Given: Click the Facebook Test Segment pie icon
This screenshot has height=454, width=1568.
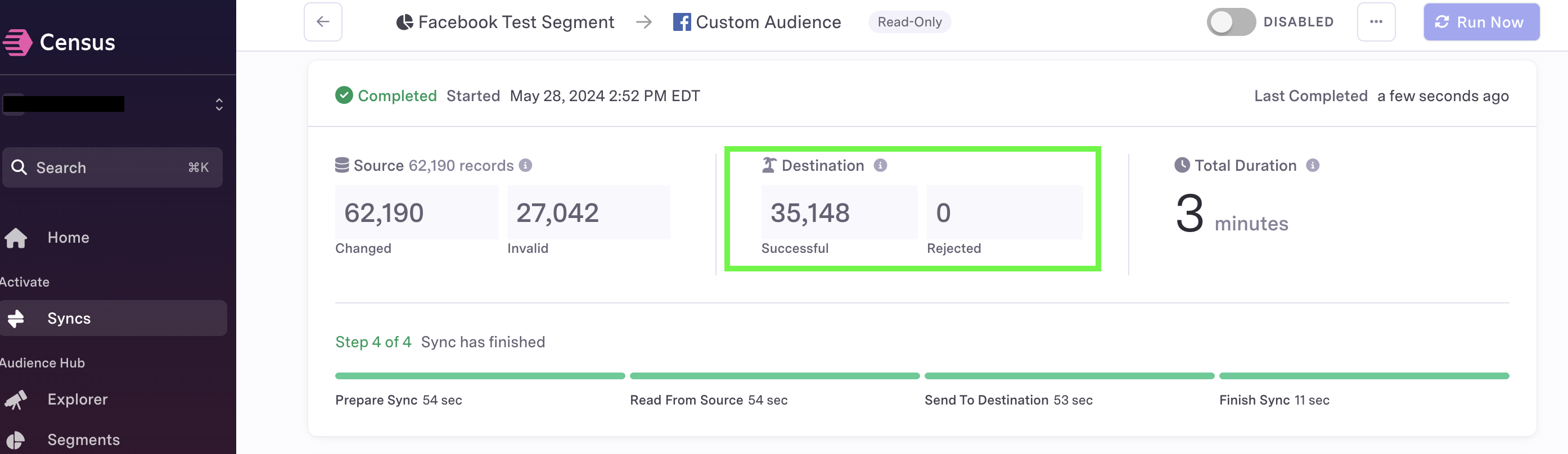Looking at the screenshot, I should [405, 22].
